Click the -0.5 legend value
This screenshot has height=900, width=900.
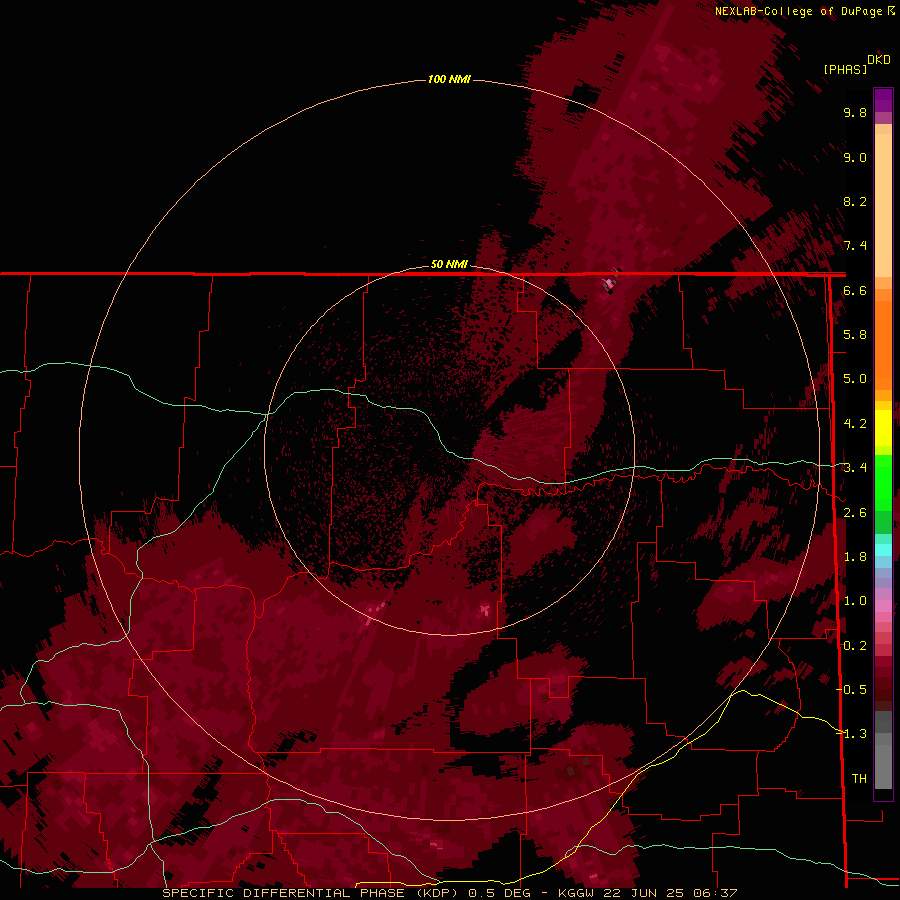pyautogui.click(x=852, y=690)
